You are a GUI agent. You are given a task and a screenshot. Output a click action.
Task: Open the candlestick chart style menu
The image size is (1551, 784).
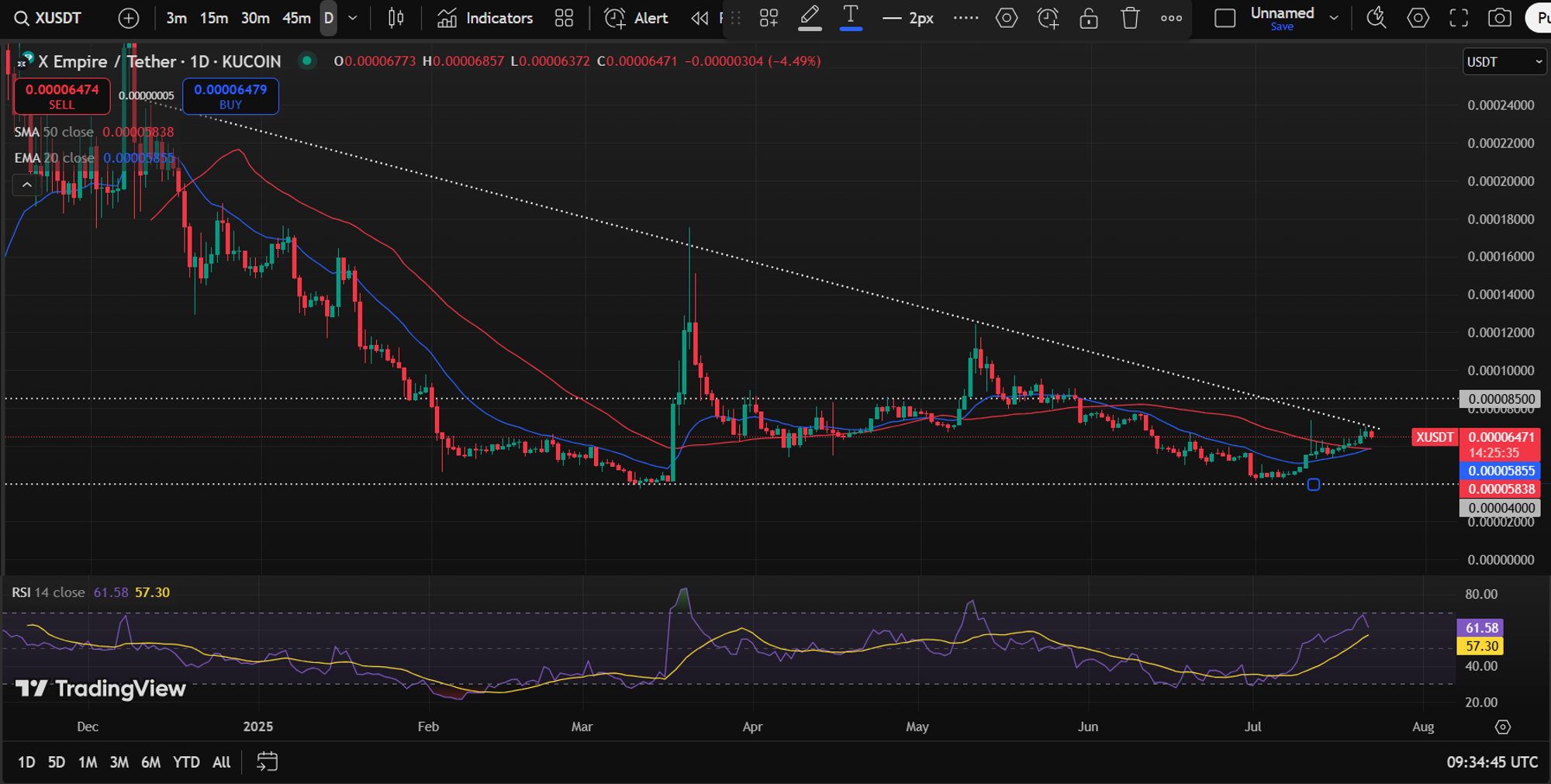click(x=396, y=18)
